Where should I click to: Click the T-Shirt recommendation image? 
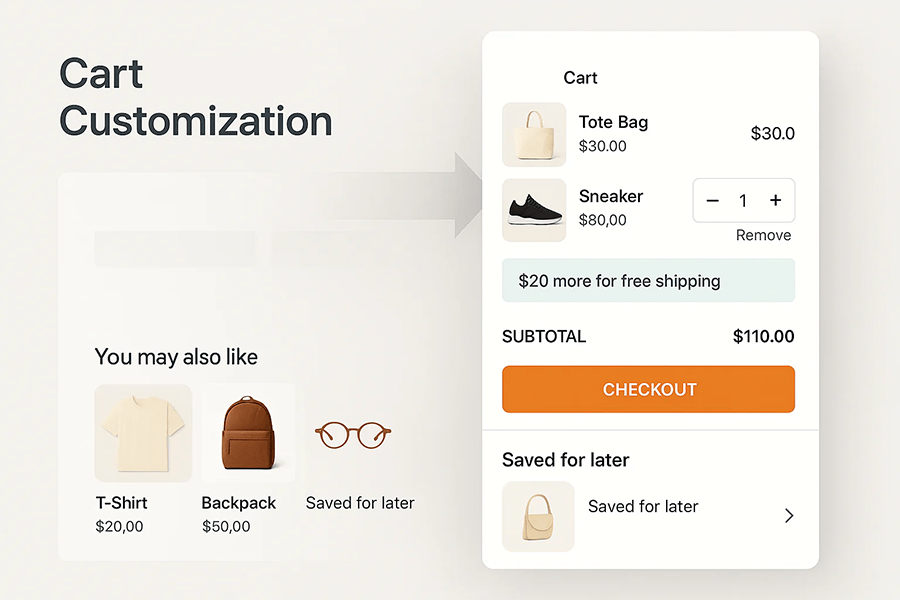[x=143, y=432]
